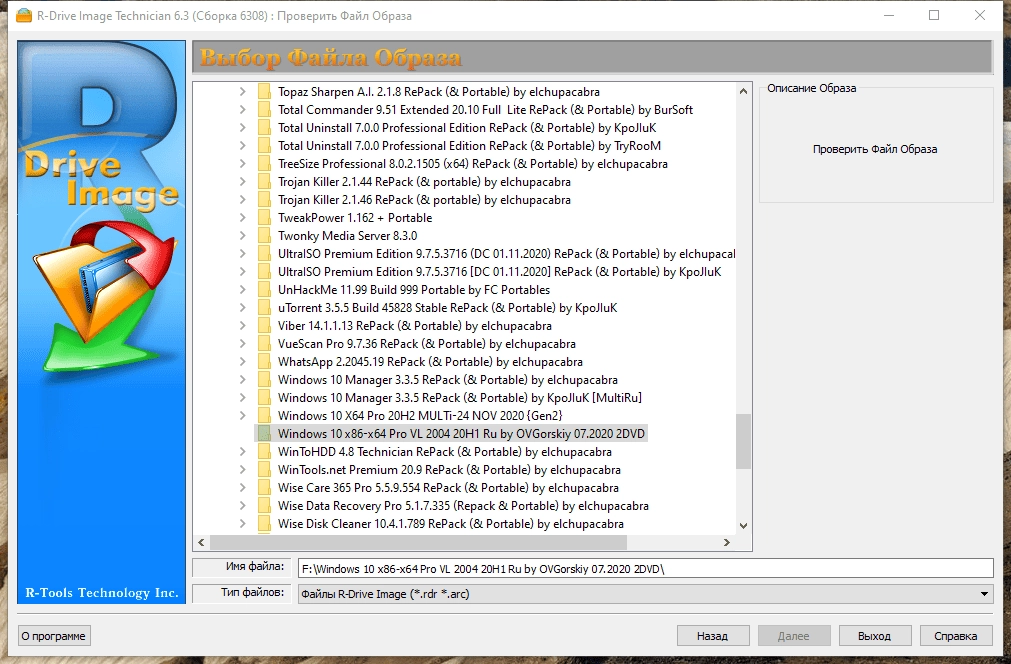Expand Twonky Media Server 8.3.0 node
This screenshot has height=664, width=1011.
point(242,236)
